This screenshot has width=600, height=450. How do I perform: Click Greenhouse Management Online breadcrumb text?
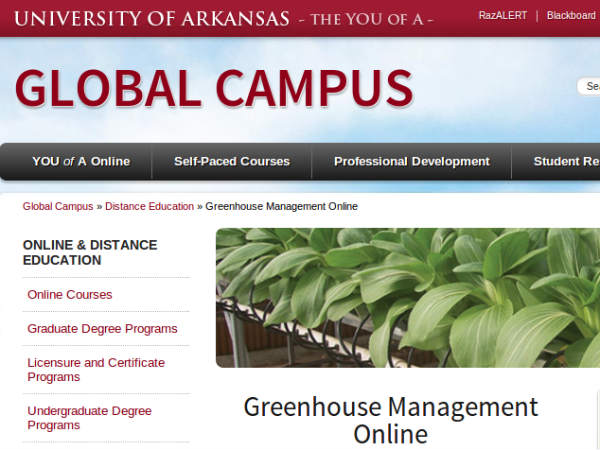click(282, 206)
